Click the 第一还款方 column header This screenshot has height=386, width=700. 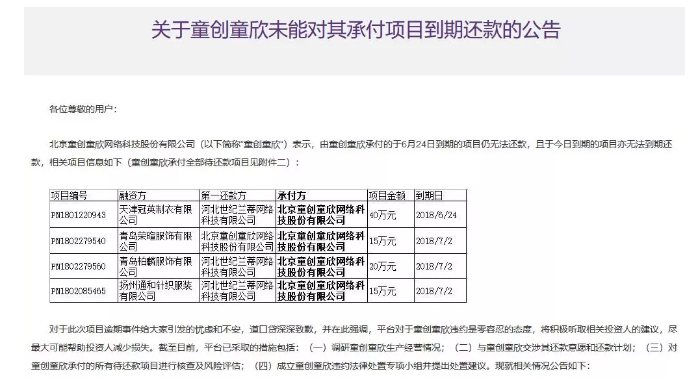click(x=238, y=195)
